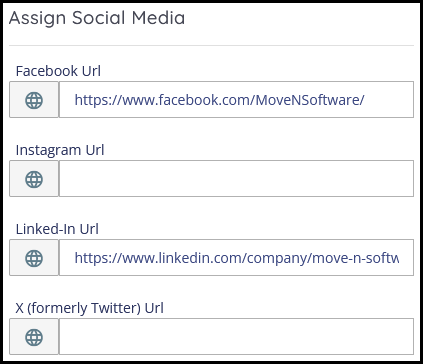Image resolution: width=423 pixels, height=364 pixels.
Task: Click 'https://' at start of the Facebook URL
Action: point(96,100)
